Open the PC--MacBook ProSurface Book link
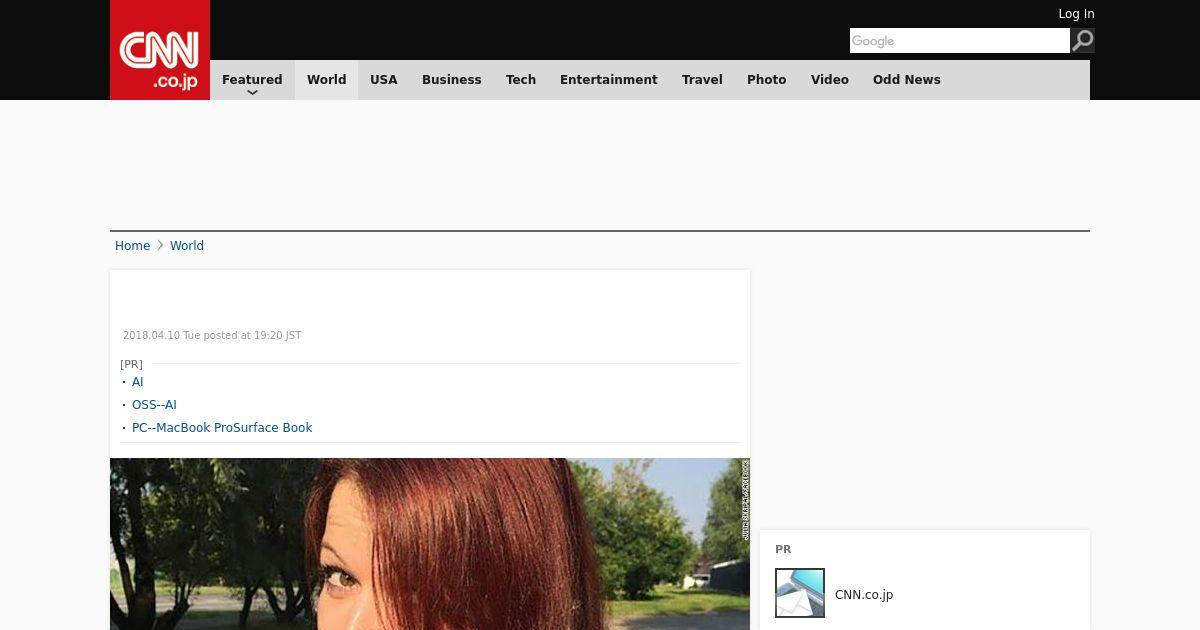 click(x=222, y=428)
